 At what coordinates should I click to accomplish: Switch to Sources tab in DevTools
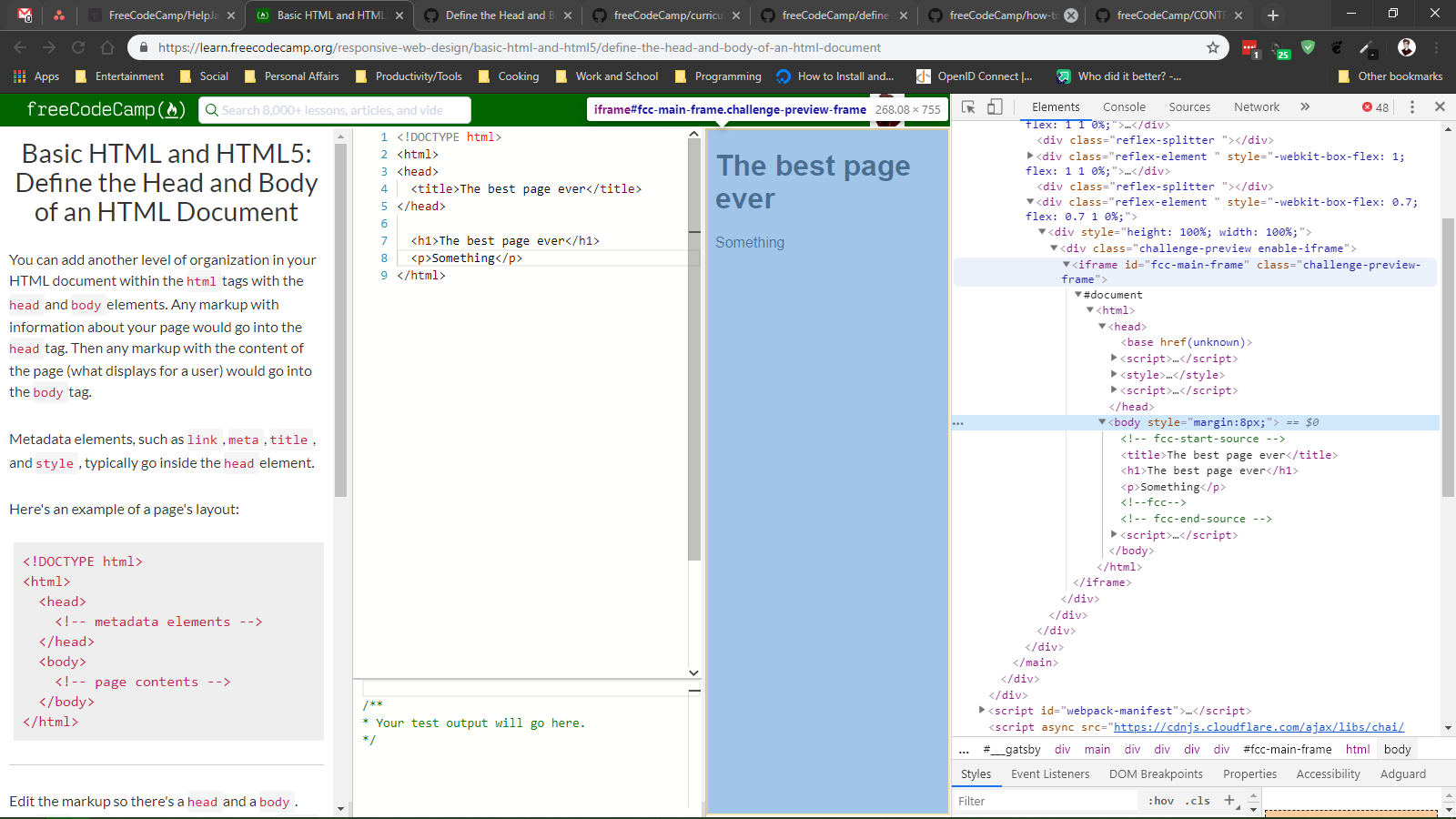click(x=1189, y=106)
